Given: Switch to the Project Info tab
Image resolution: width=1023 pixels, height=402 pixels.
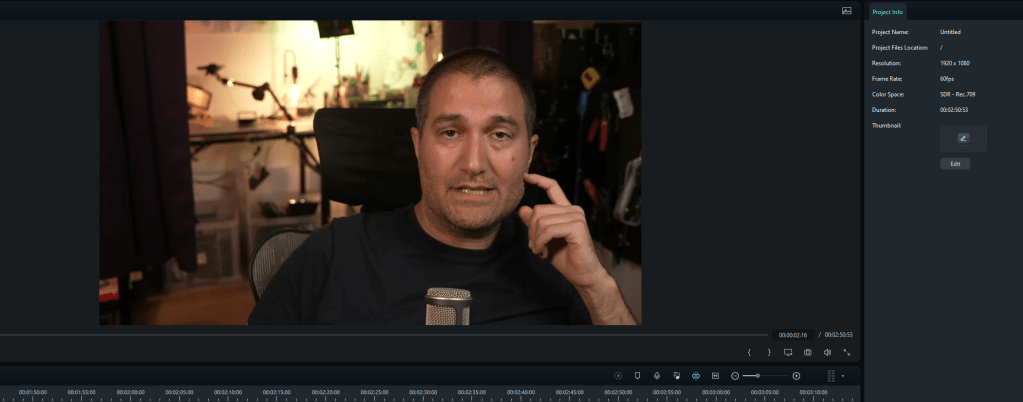Looking at the screenshot, I should click(887, 12).
